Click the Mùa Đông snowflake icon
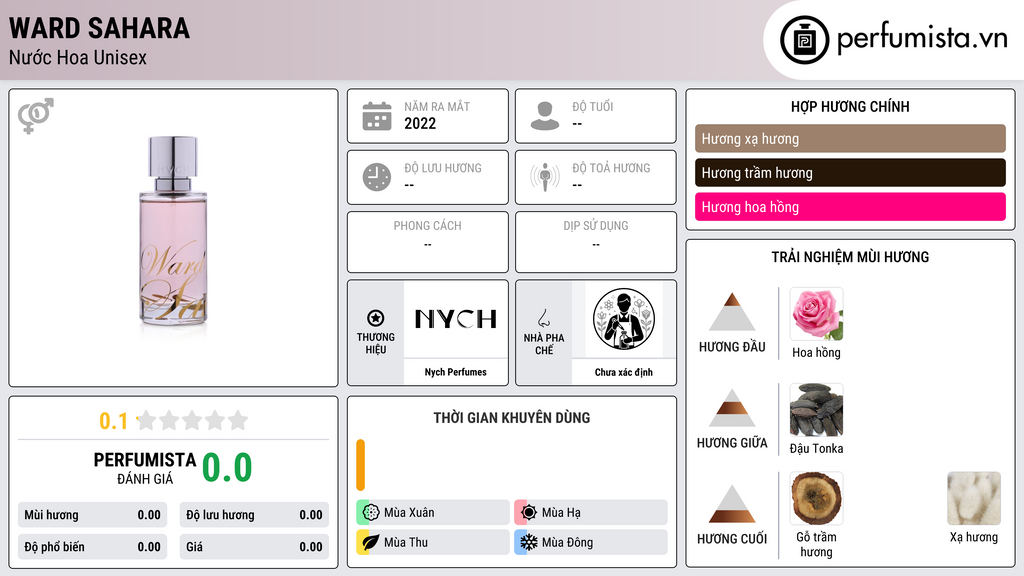The image size is (1024, 576). [x=529, y=542]
